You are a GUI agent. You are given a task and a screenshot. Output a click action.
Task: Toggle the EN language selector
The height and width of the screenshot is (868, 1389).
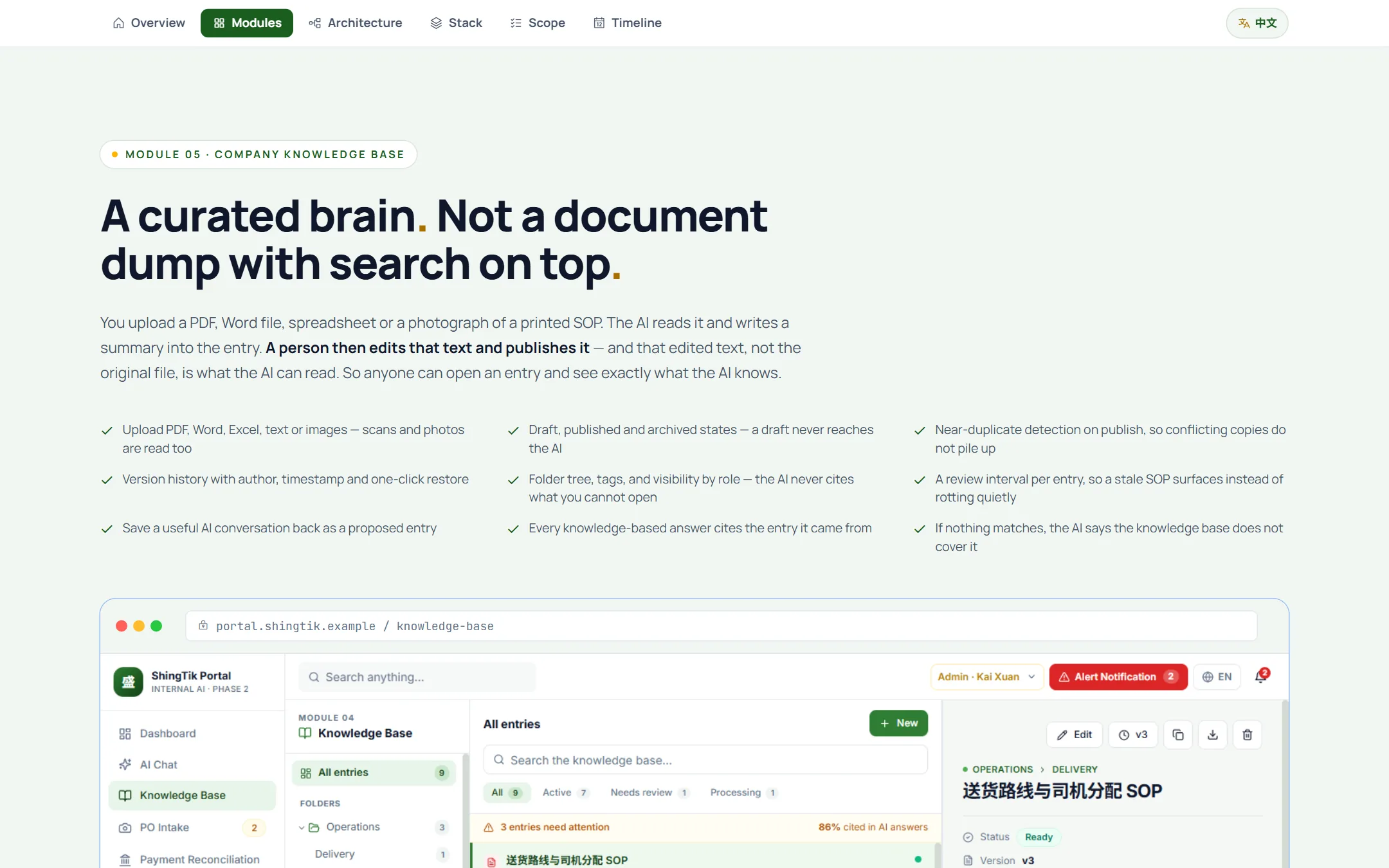(x=1217, y=677)
